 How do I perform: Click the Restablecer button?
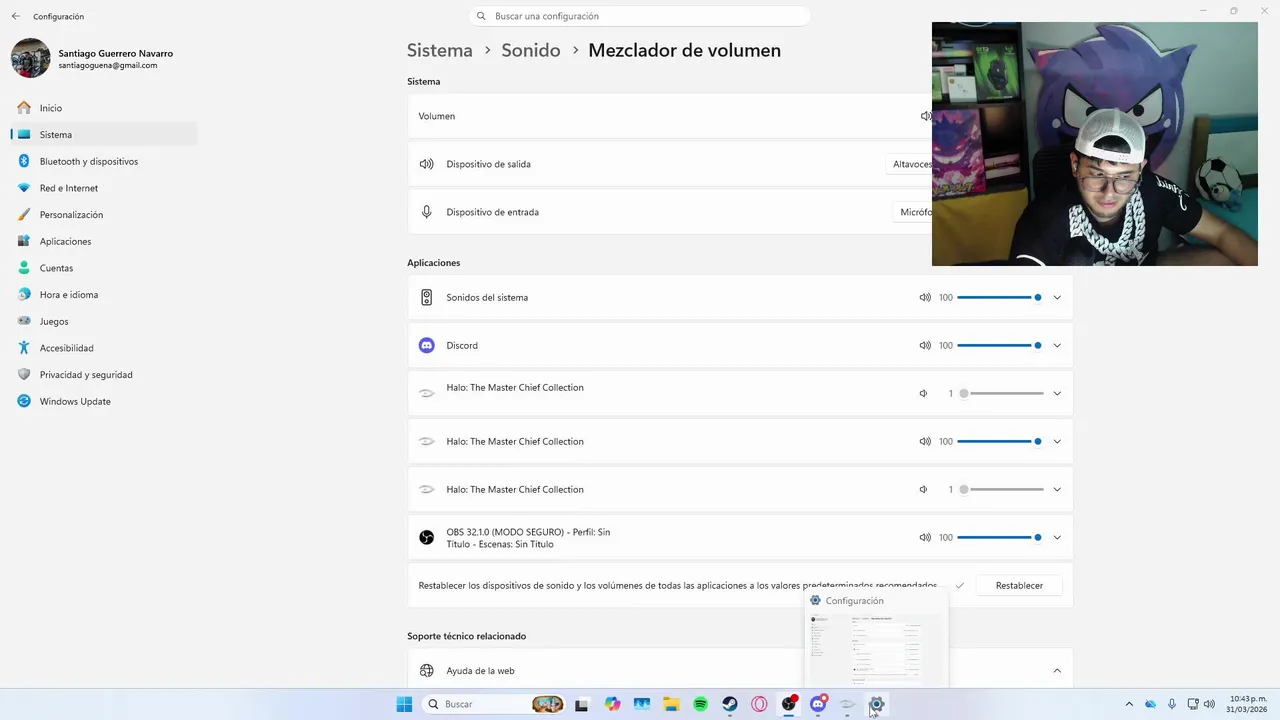pyautogui.click(x=1019, y=586)
